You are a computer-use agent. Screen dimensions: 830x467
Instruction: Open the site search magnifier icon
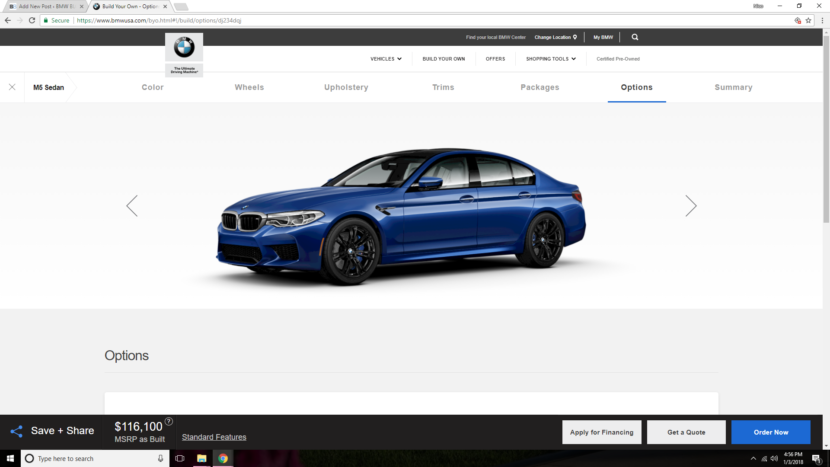point(635,37)
